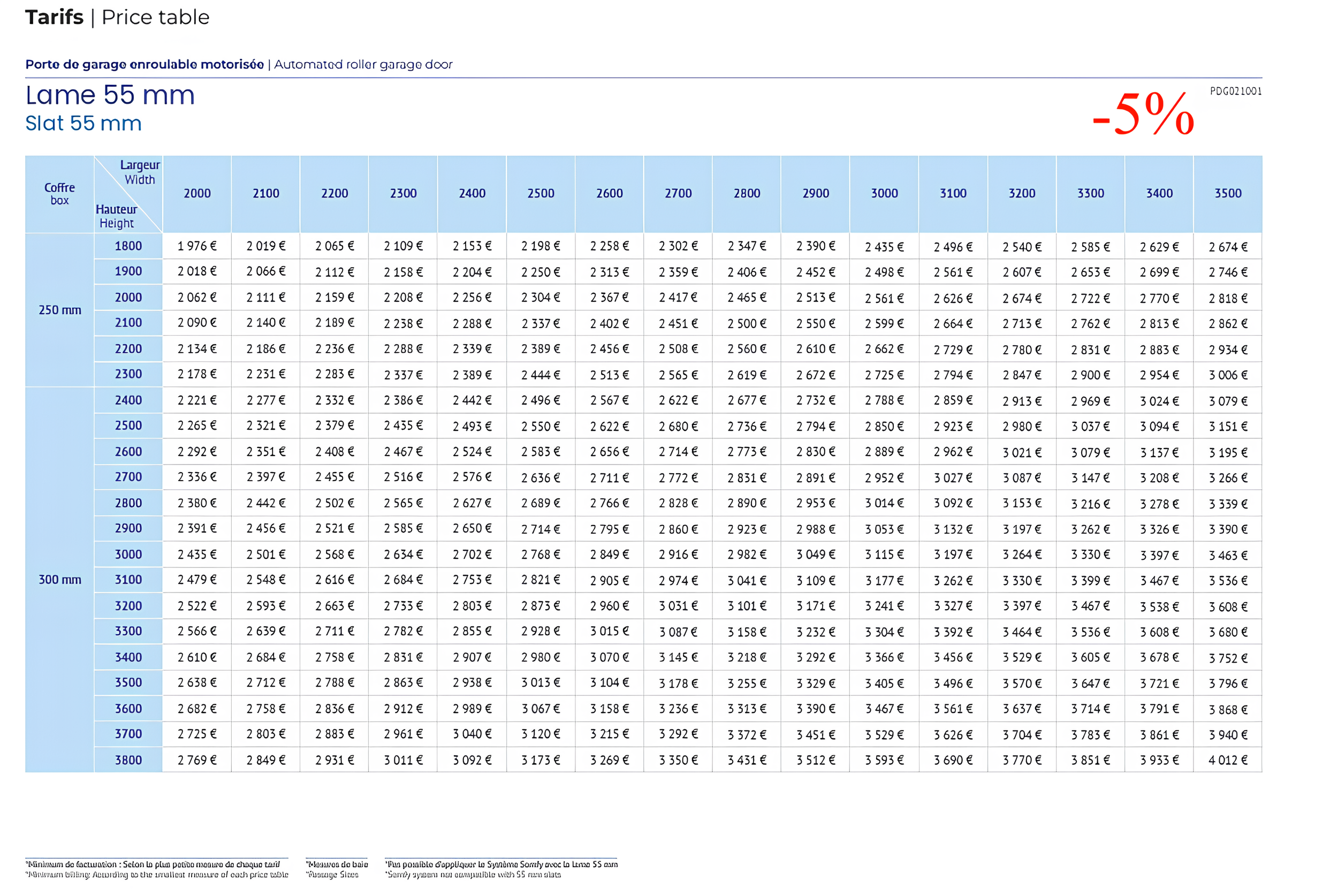Select the 1800 height row header
Screen dimensions: 1338x896
point(128,246)
